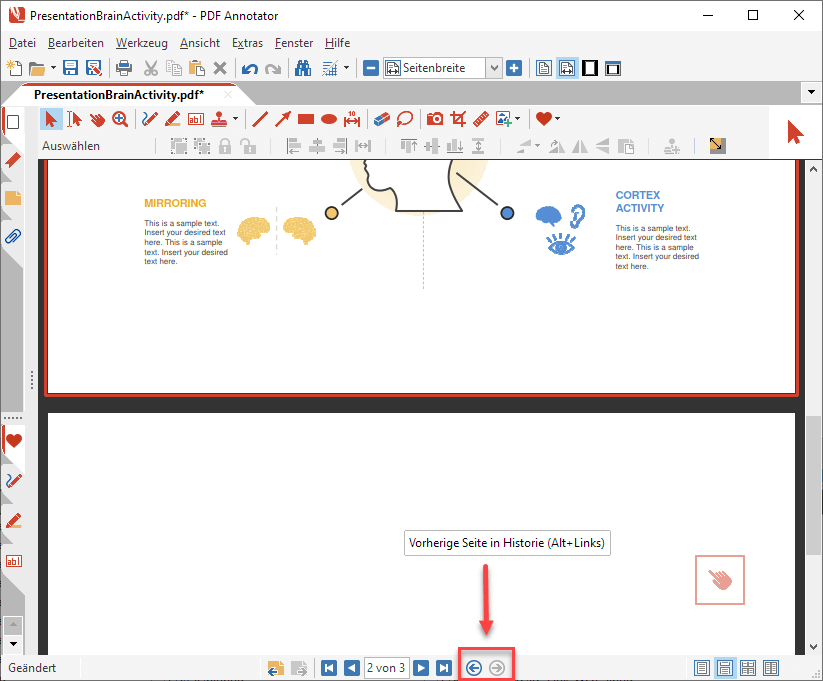Expand the dropdown next to the grid-and-pencil icon
Viewport: 823px width, 681px height.
[346, 68]
